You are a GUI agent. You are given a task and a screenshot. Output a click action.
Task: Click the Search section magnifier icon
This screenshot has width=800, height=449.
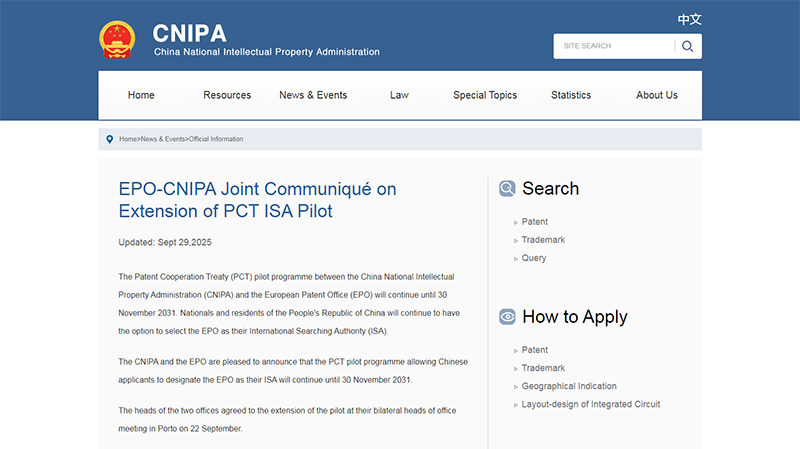507,189
